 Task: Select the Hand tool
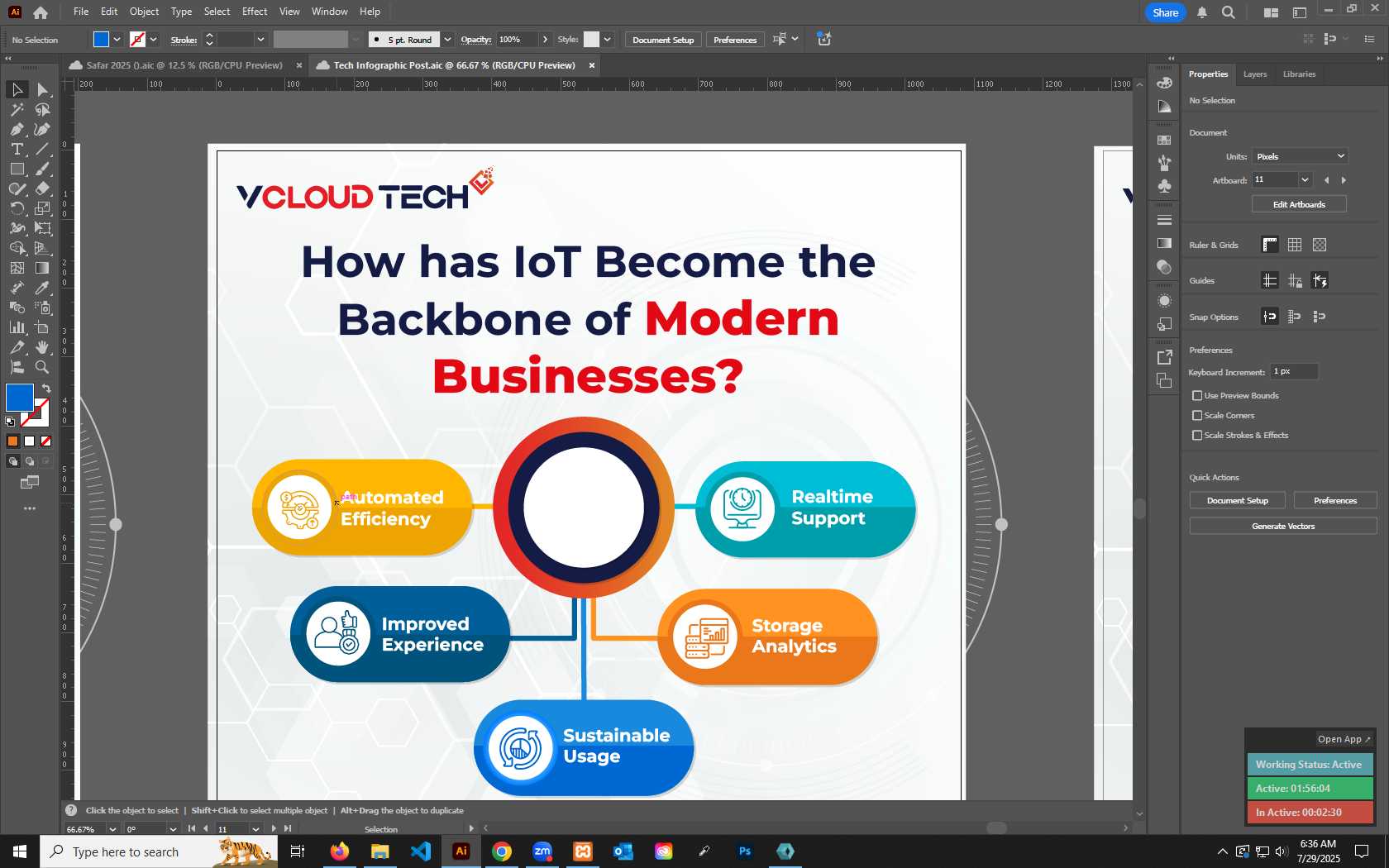pos(42,347)
